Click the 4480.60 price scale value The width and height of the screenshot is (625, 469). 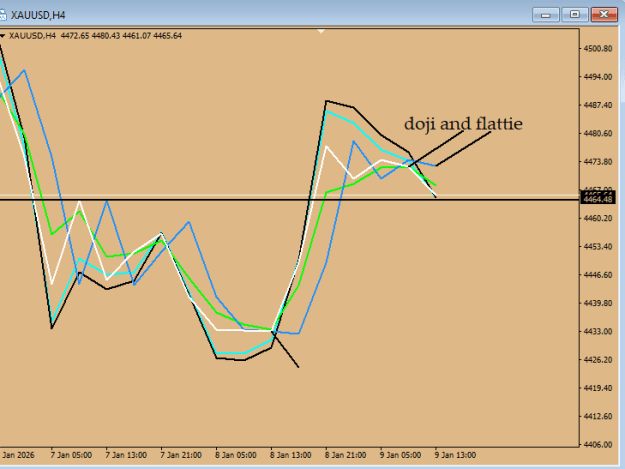[x=598, y=133]
